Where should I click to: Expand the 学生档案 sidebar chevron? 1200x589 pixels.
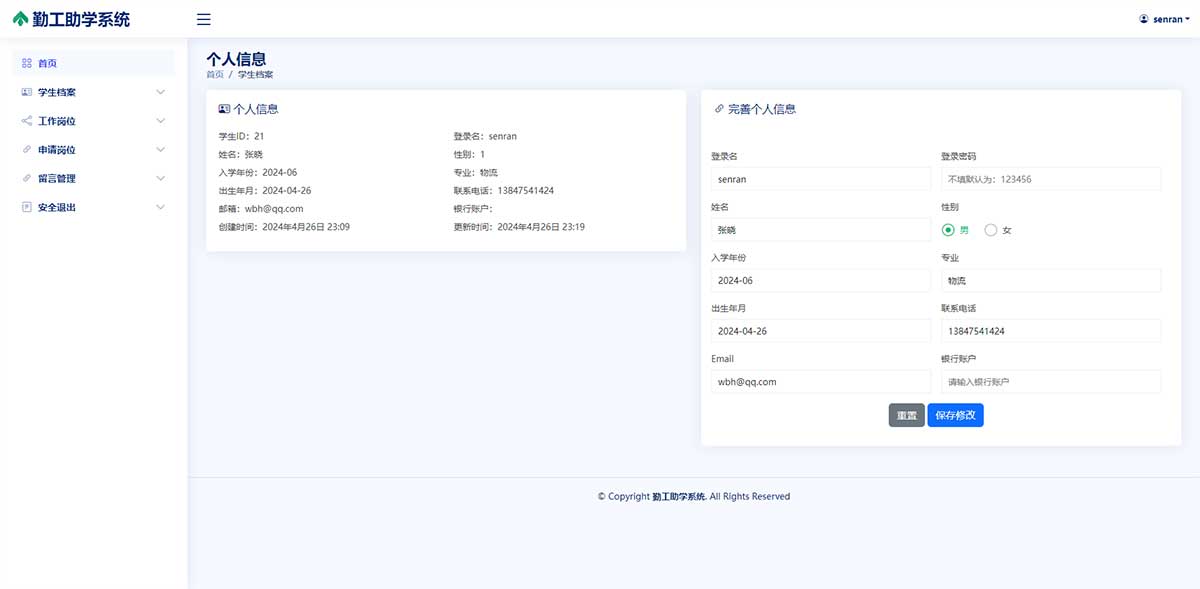coord(161,92)
